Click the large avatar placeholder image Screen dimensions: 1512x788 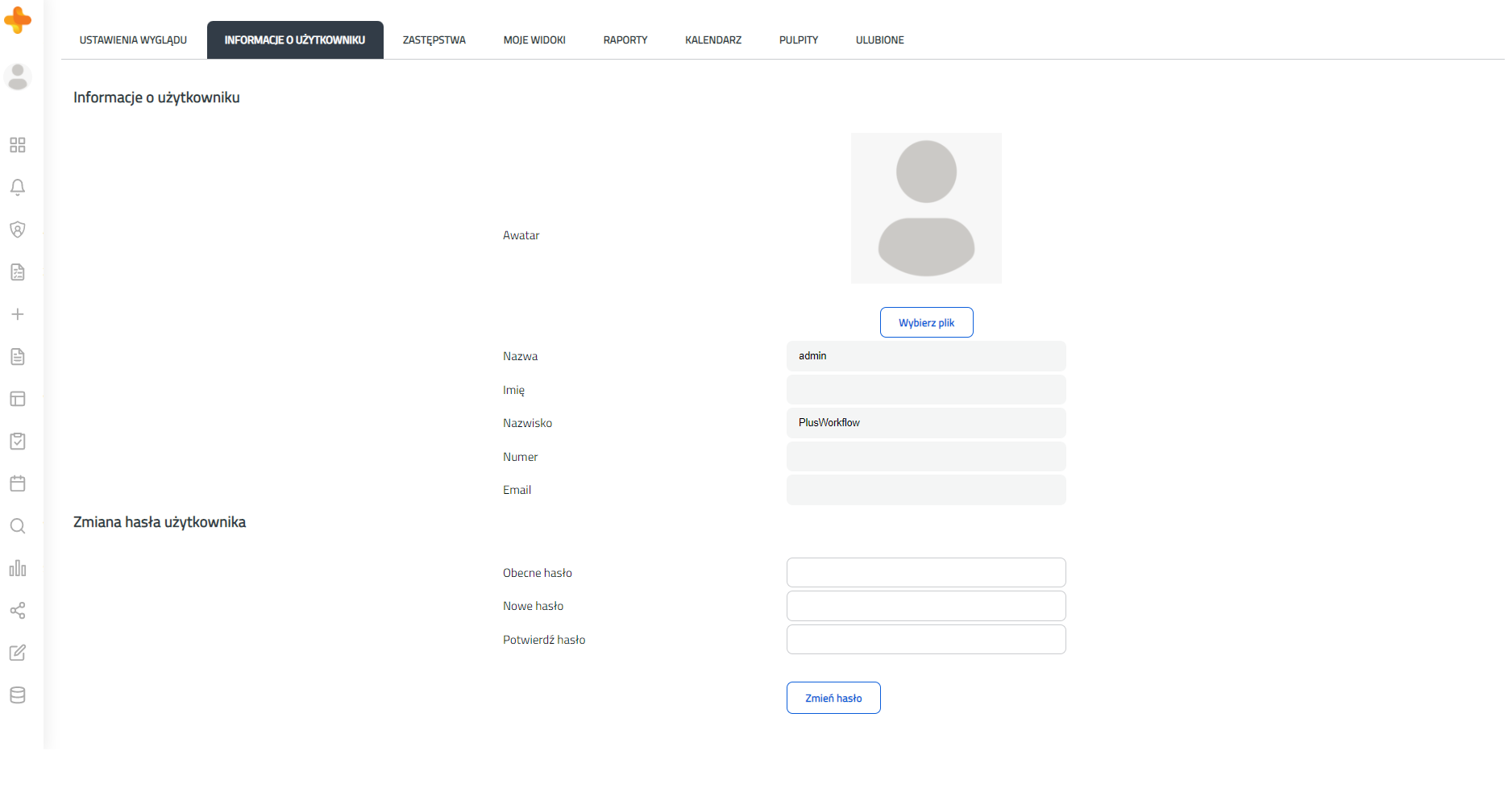926,208
